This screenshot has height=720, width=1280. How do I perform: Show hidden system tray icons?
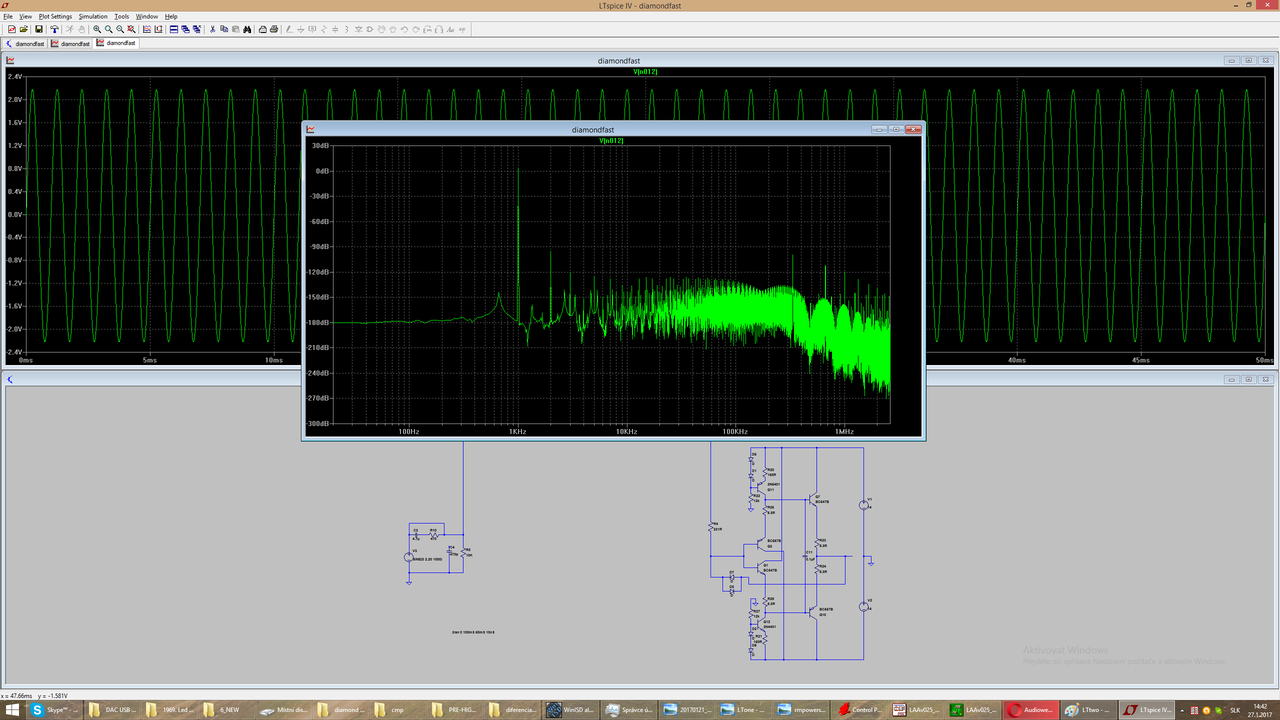pyautogui.click(x=1183, y=709)
